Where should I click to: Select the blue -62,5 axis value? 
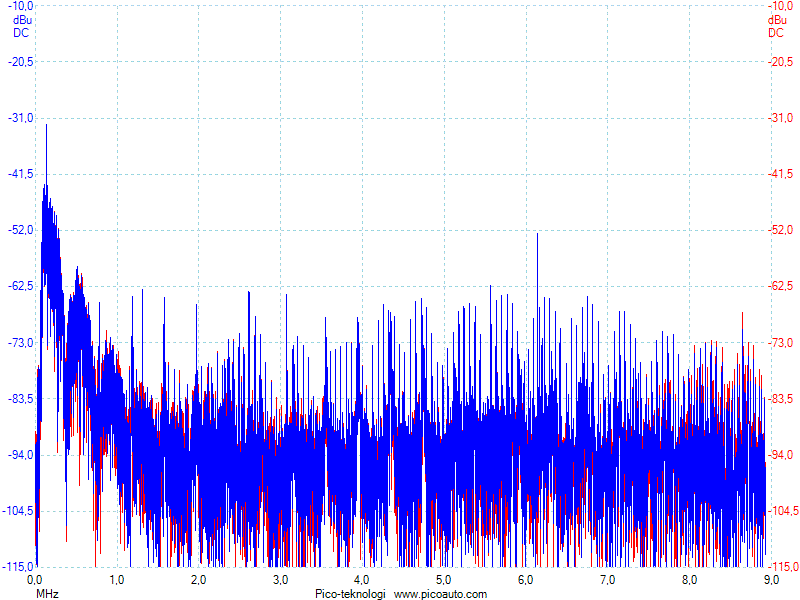click(x=21, y=286)
